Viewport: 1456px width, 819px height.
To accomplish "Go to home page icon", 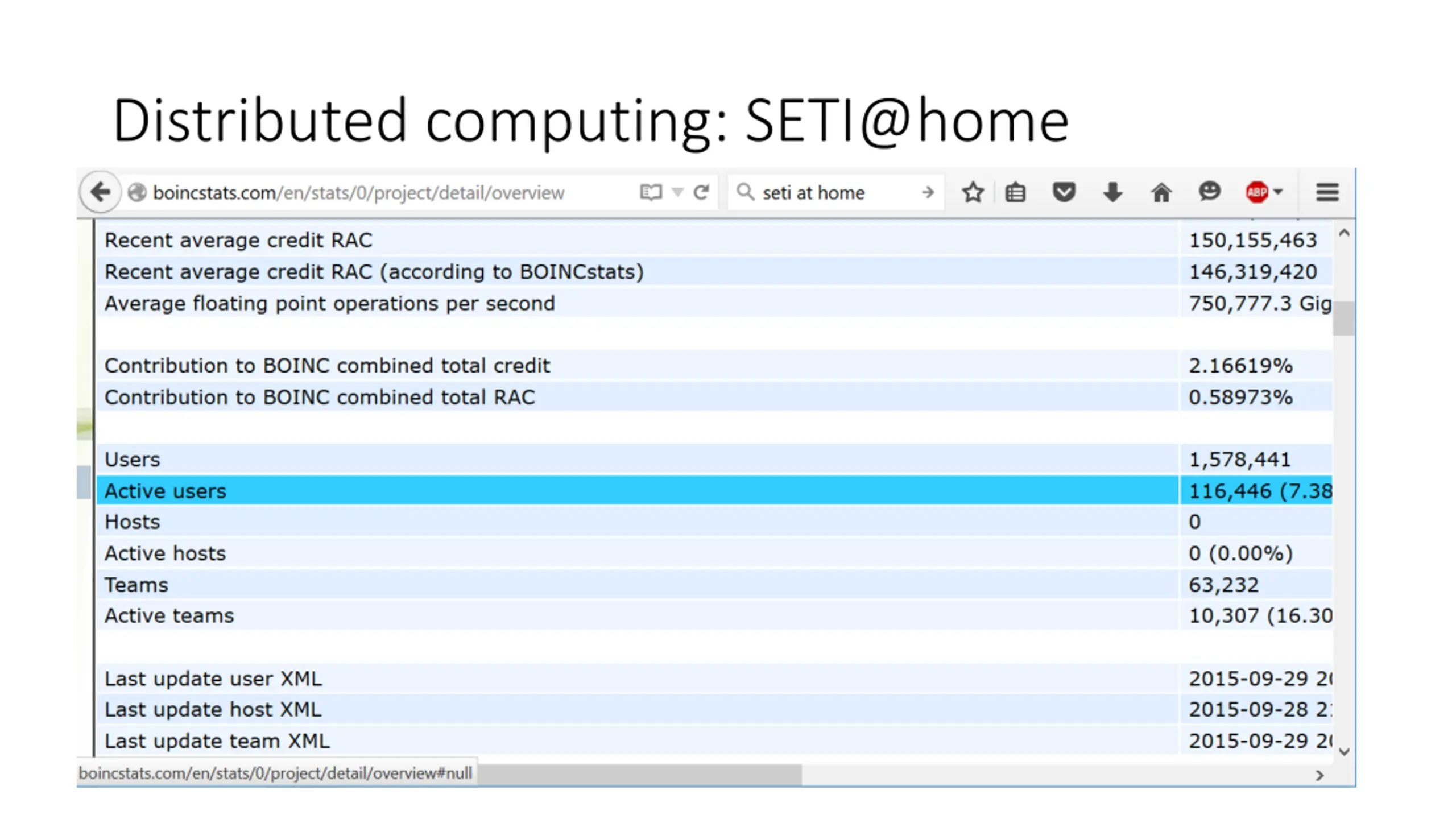I will click(1161, 192).
